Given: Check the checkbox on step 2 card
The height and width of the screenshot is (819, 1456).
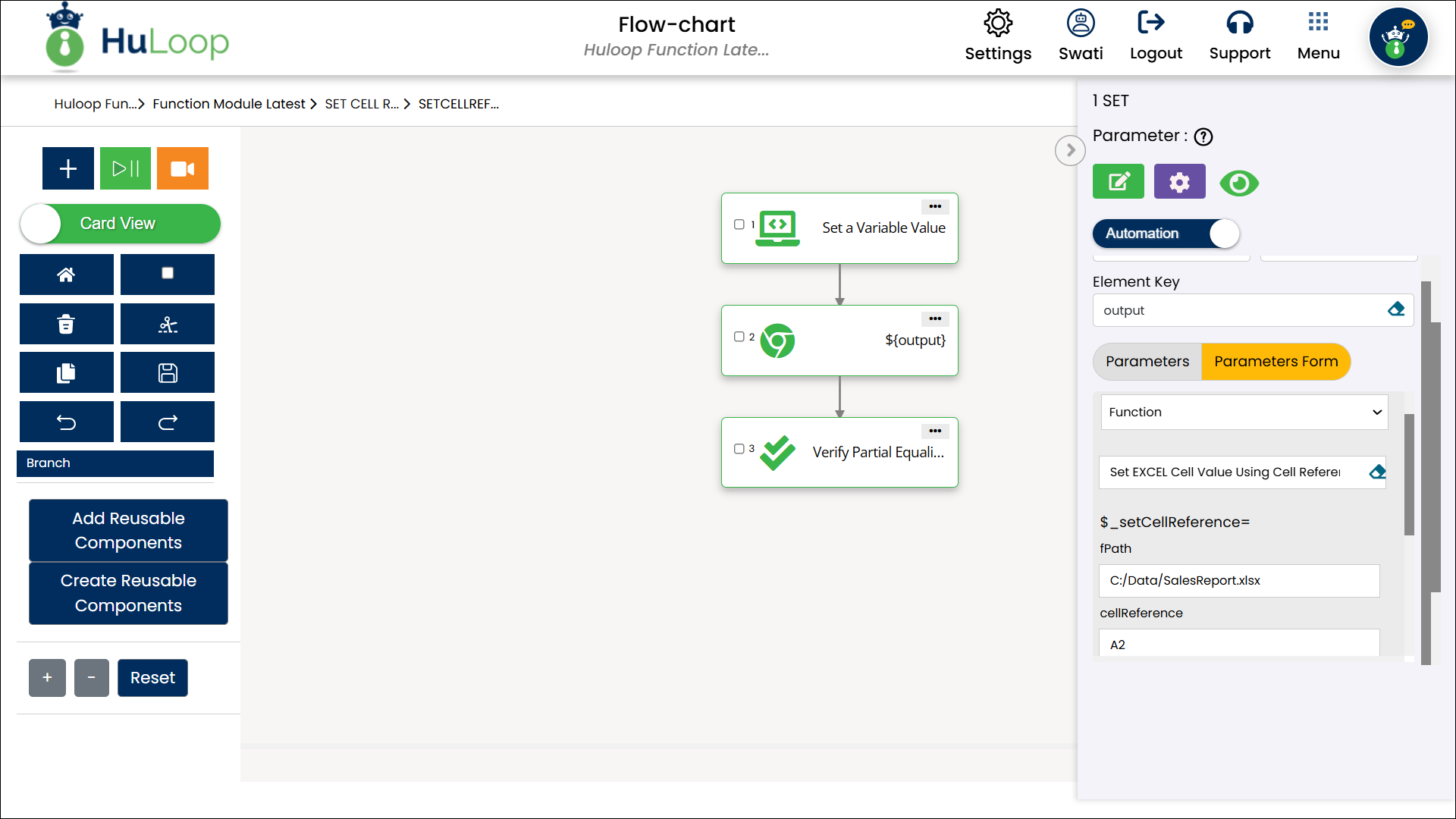Looking at the screenshot, I should 739,337.
